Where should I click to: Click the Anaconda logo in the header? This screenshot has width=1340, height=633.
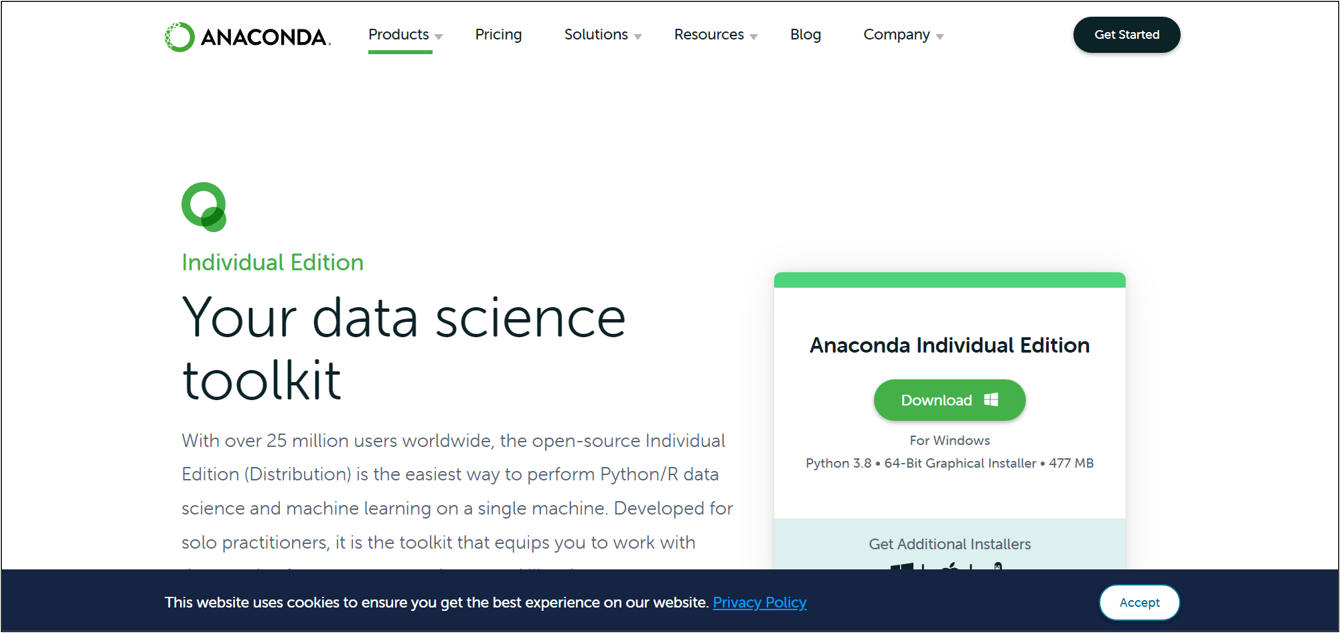pyautogui.click(x=247, y=37)
